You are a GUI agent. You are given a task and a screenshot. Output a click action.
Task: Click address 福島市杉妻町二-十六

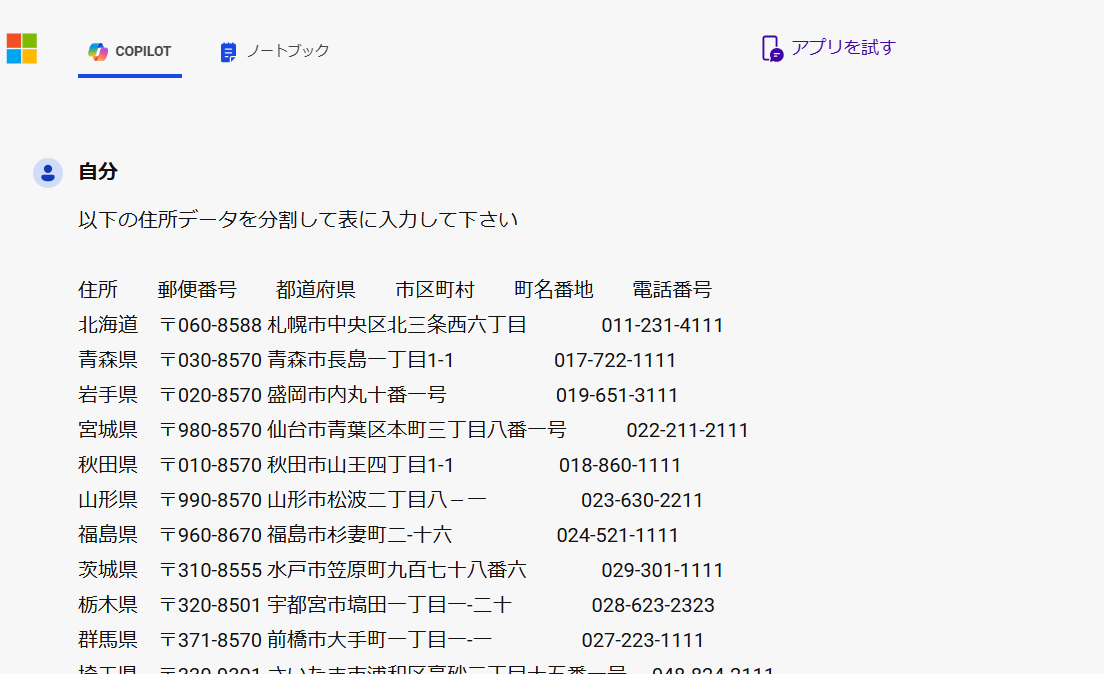(359, 535)
